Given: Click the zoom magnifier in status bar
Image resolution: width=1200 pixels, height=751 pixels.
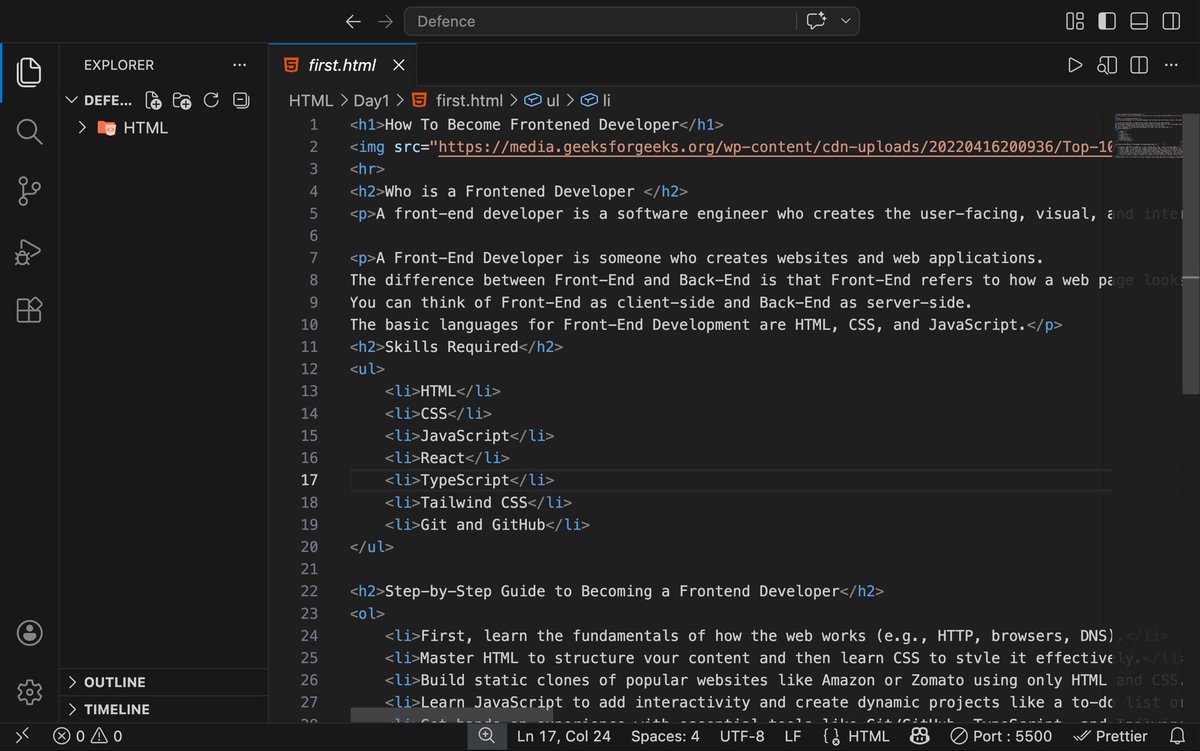Looking at the screenshot, I should pos(486,736).
